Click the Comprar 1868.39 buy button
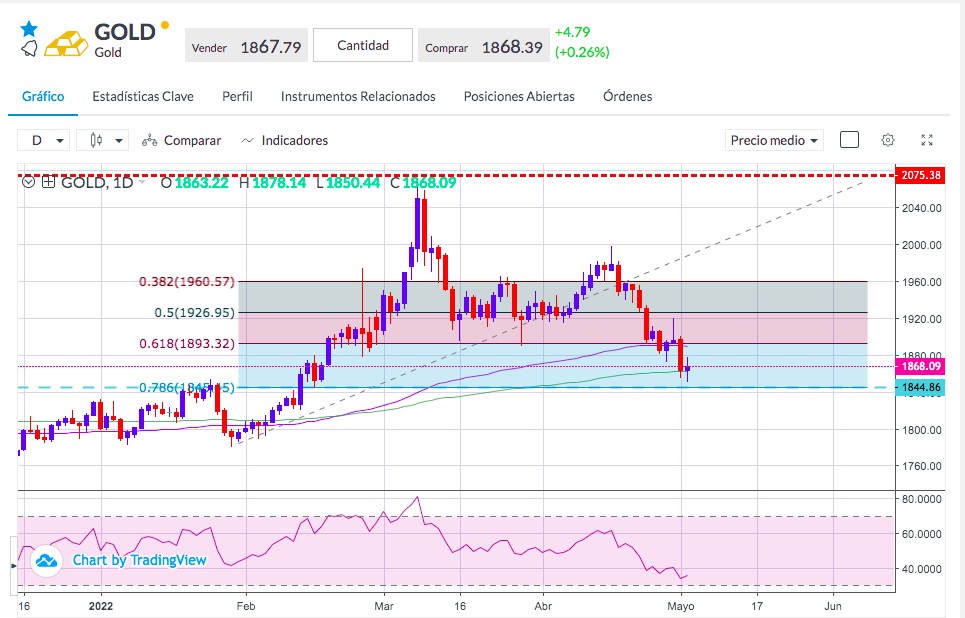 coord(484,46)
